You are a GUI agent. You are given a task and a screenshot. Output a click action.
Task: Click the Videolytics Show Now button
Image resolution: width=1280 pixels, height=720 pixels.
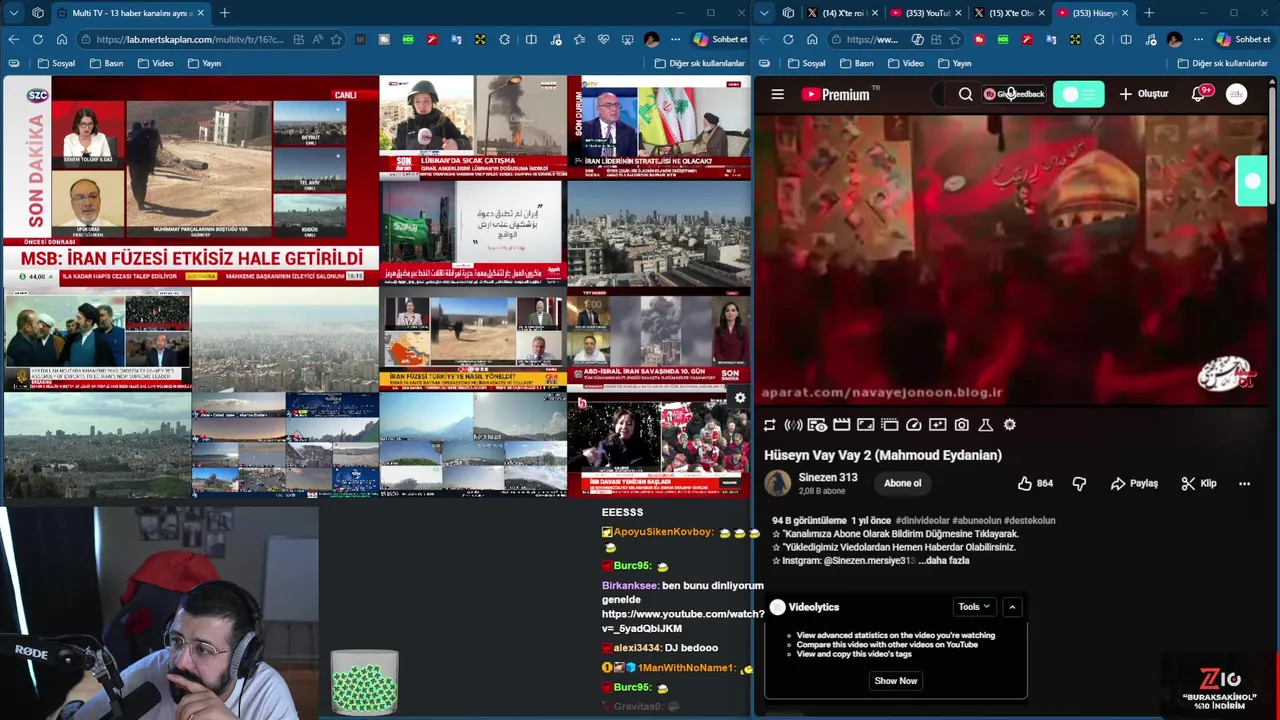click(x=896, y=681)
